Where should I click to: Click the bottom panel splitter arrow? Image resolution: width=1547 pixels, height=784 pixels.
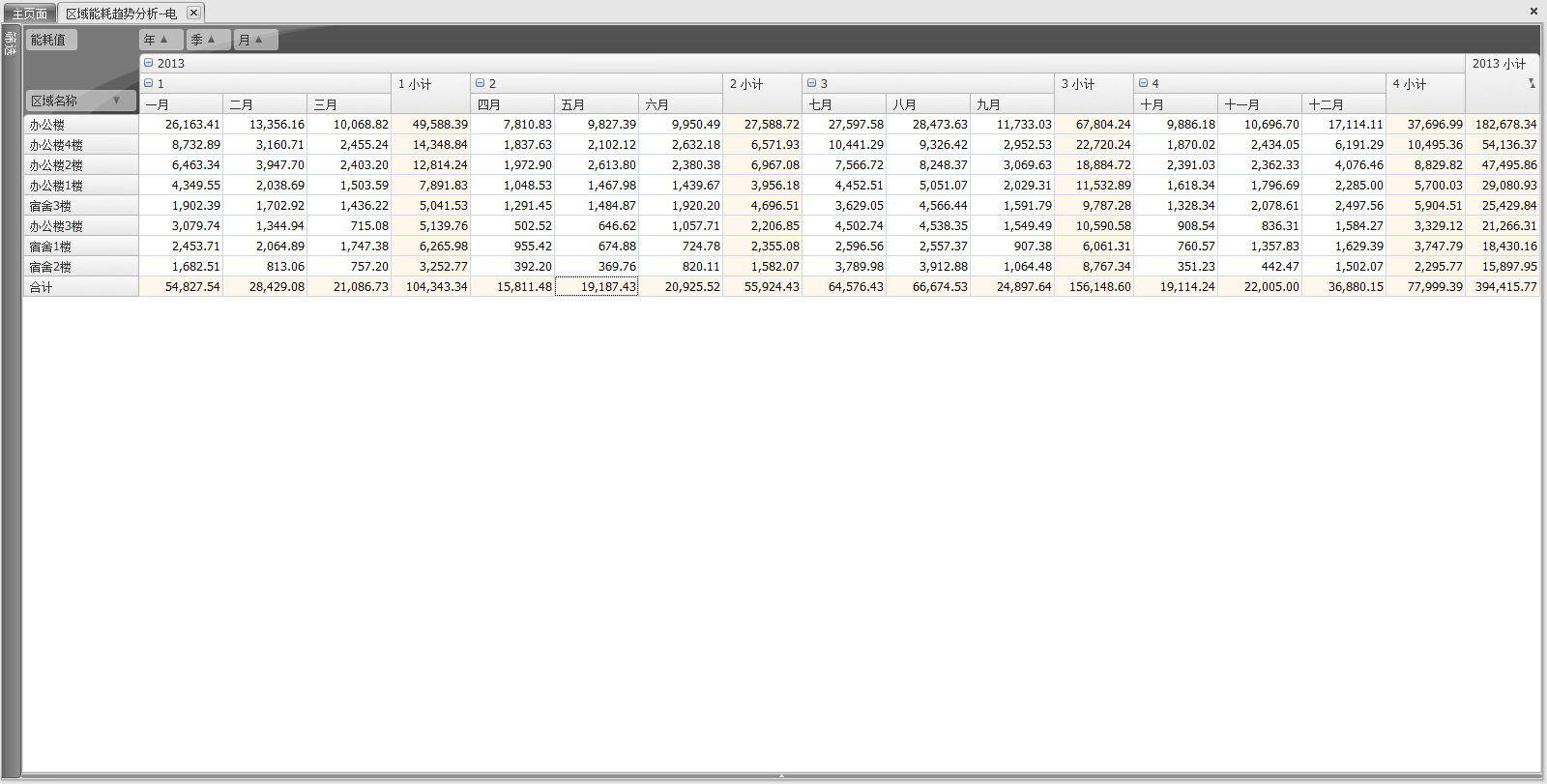pos(781,776)
